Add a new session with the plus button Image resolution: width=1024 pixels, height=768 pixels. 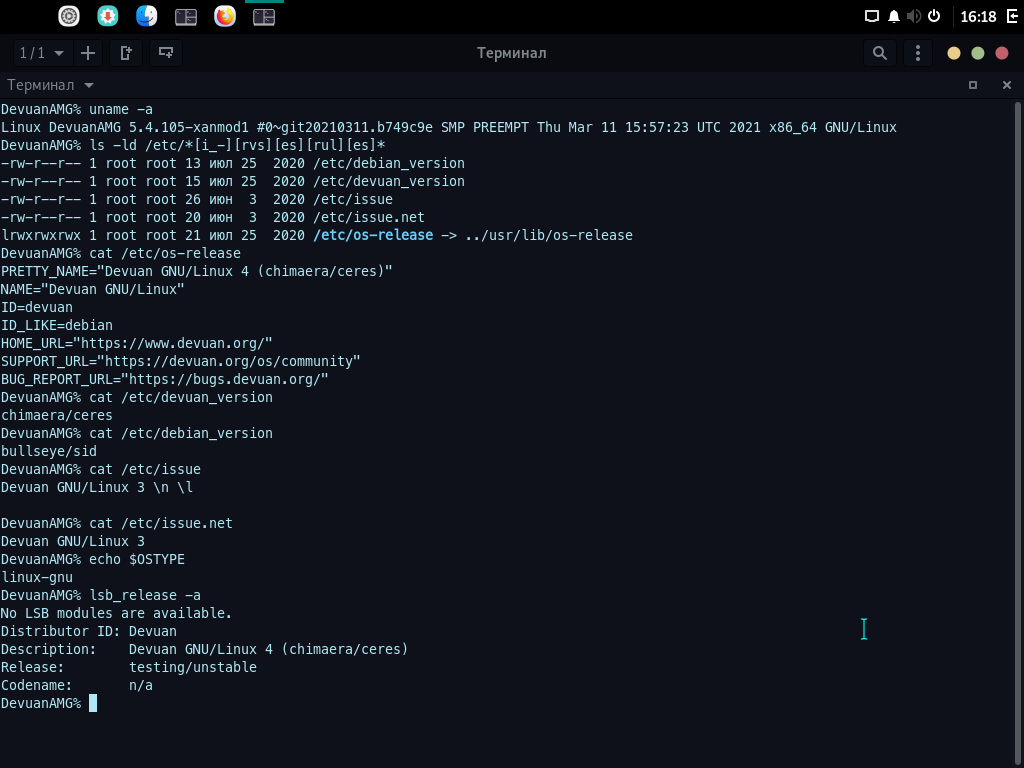88,53
